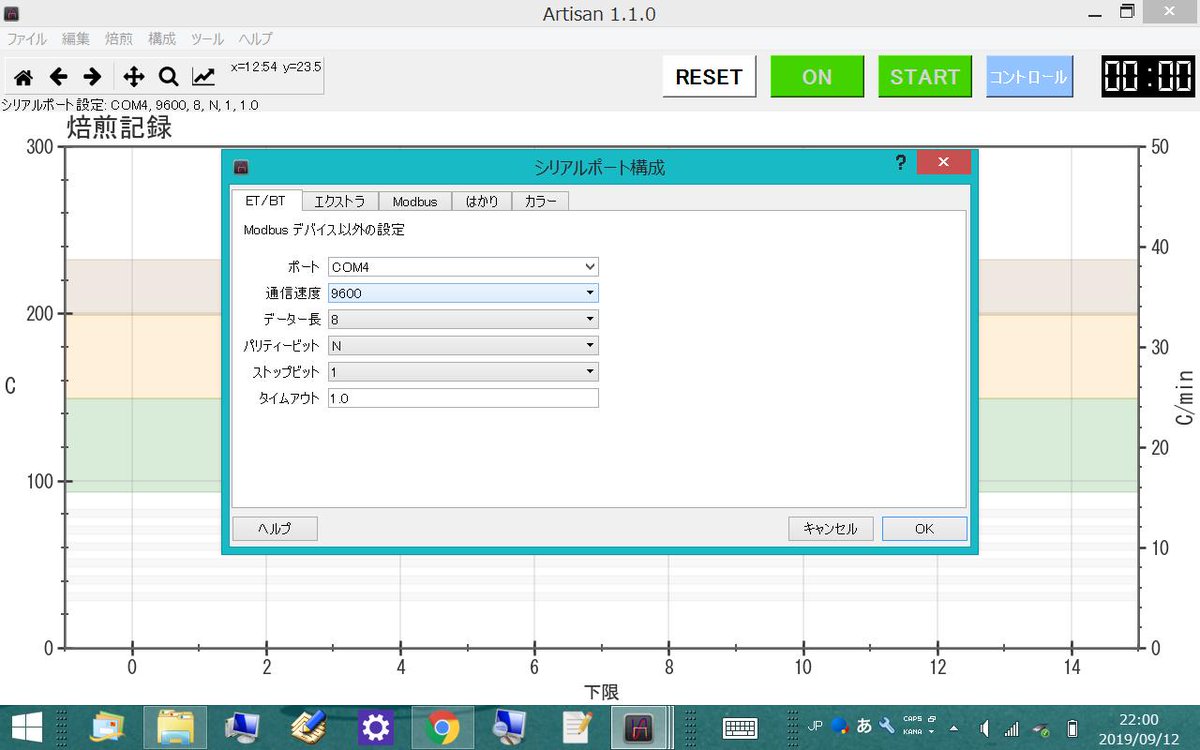
Task: Go forward to next view arrow
Action: point(92,76)
